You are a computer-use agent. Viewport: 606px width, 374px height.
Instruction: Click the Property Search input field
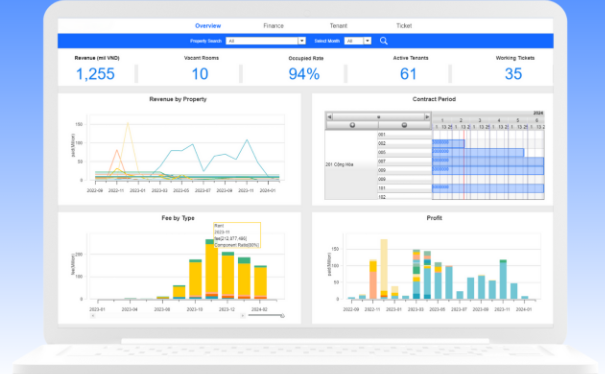point(262,41)
